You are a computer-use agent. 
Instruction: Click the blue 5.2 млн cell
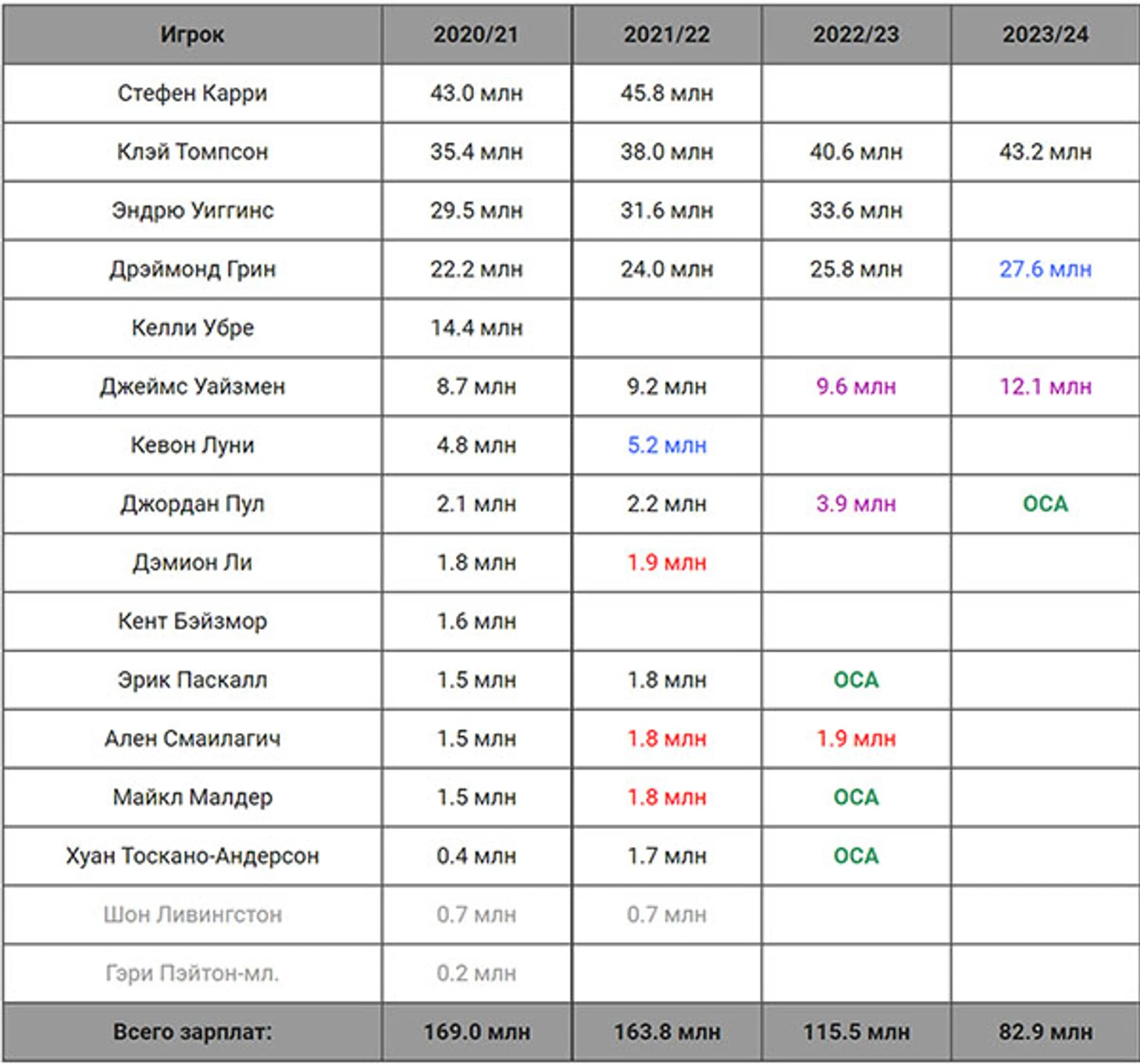[667, 445]
